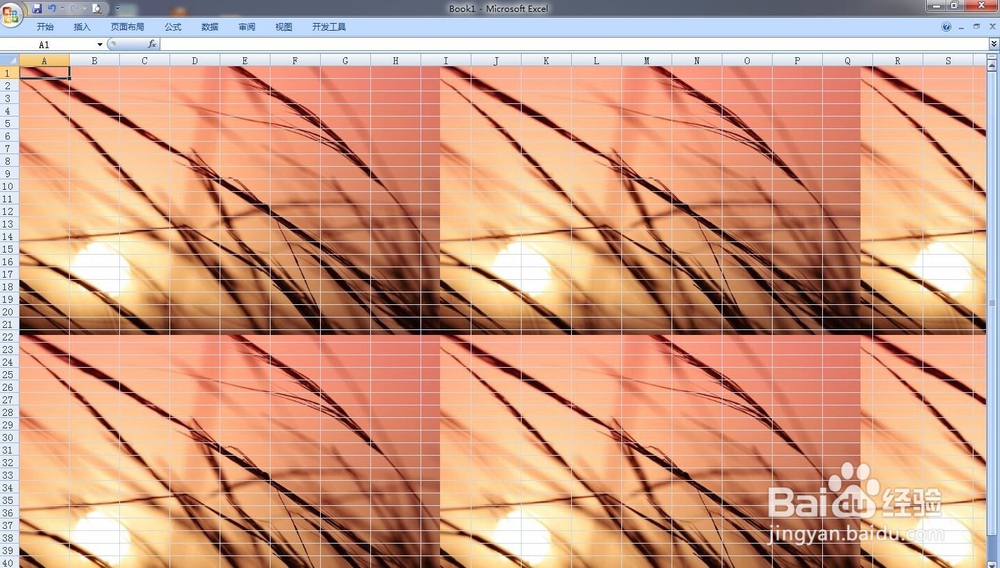The height and width of the screenshot is (568, 1000).
Task: Click the vertical split box above scrollbar
Action: point(992,57)
